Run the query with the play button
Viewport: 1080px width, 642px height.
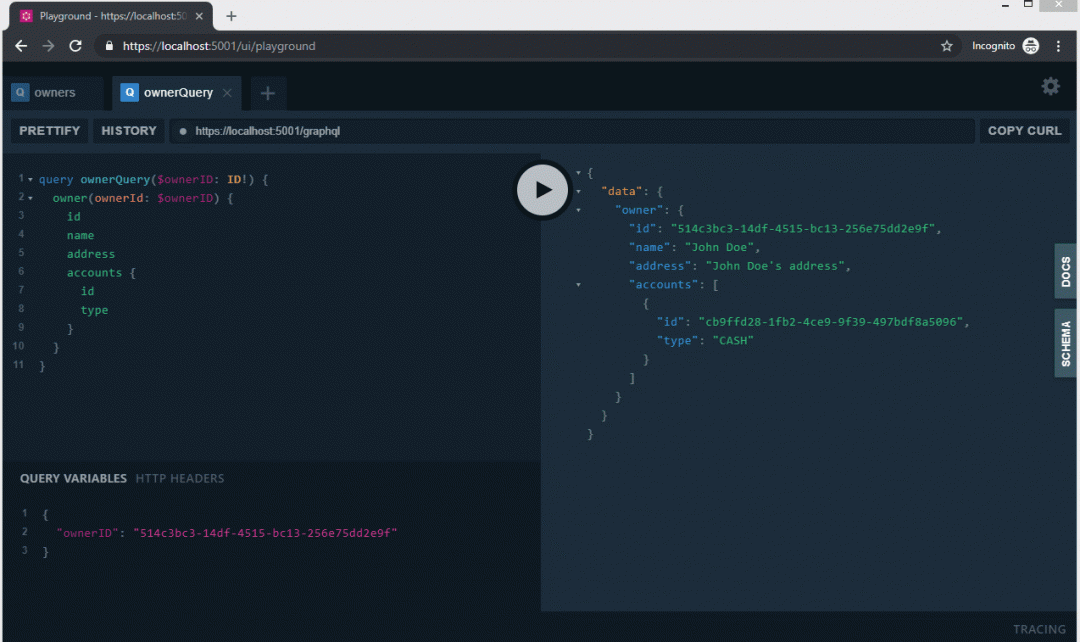(541, 190)
